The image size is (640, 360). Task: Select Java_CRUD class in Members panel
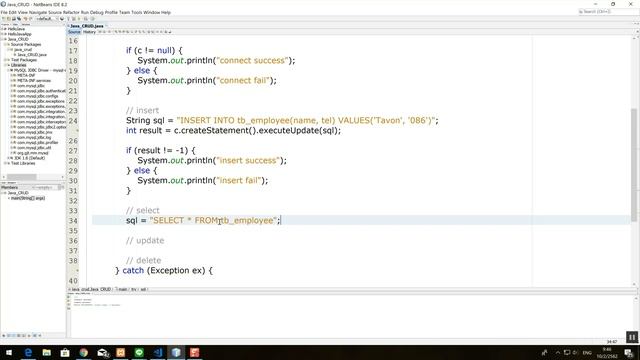[x=18, y=193]
